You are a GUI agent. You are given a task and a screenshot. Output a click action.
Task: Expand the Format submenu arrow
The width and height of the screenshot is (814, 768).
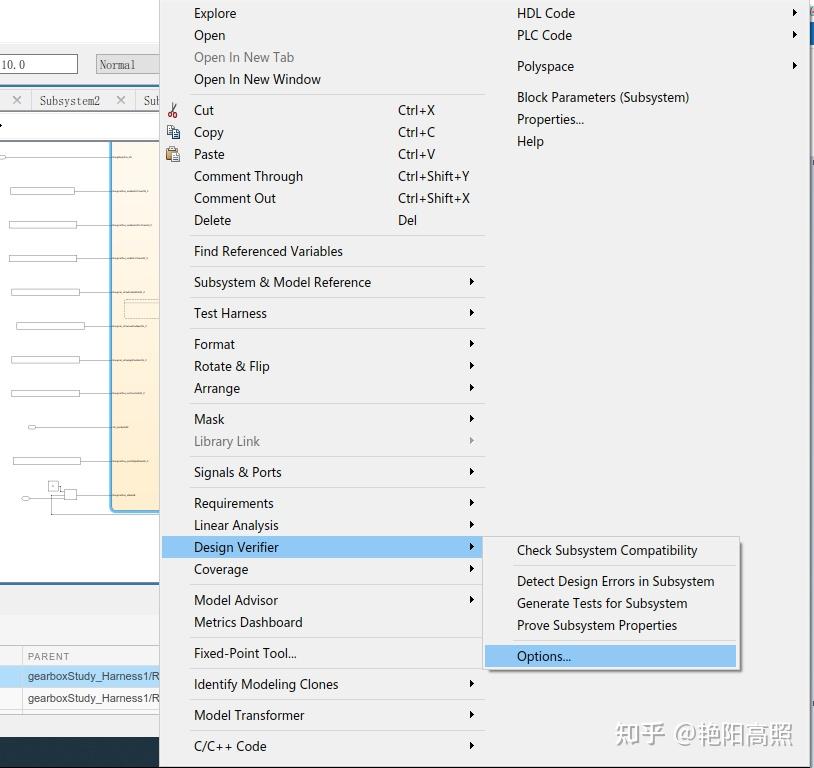pos(471,344)
